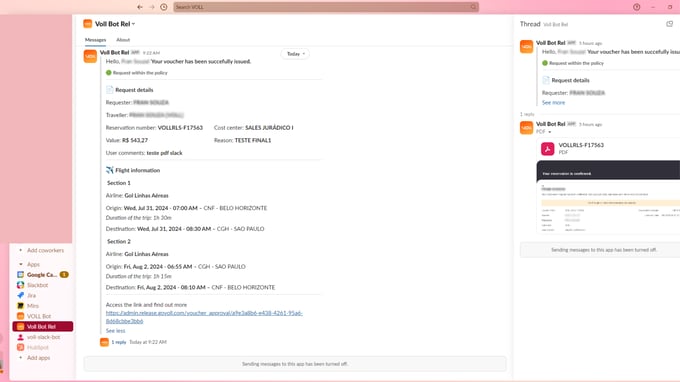
Task: Open Miro app in sidebar
Action: pos(33,306)
